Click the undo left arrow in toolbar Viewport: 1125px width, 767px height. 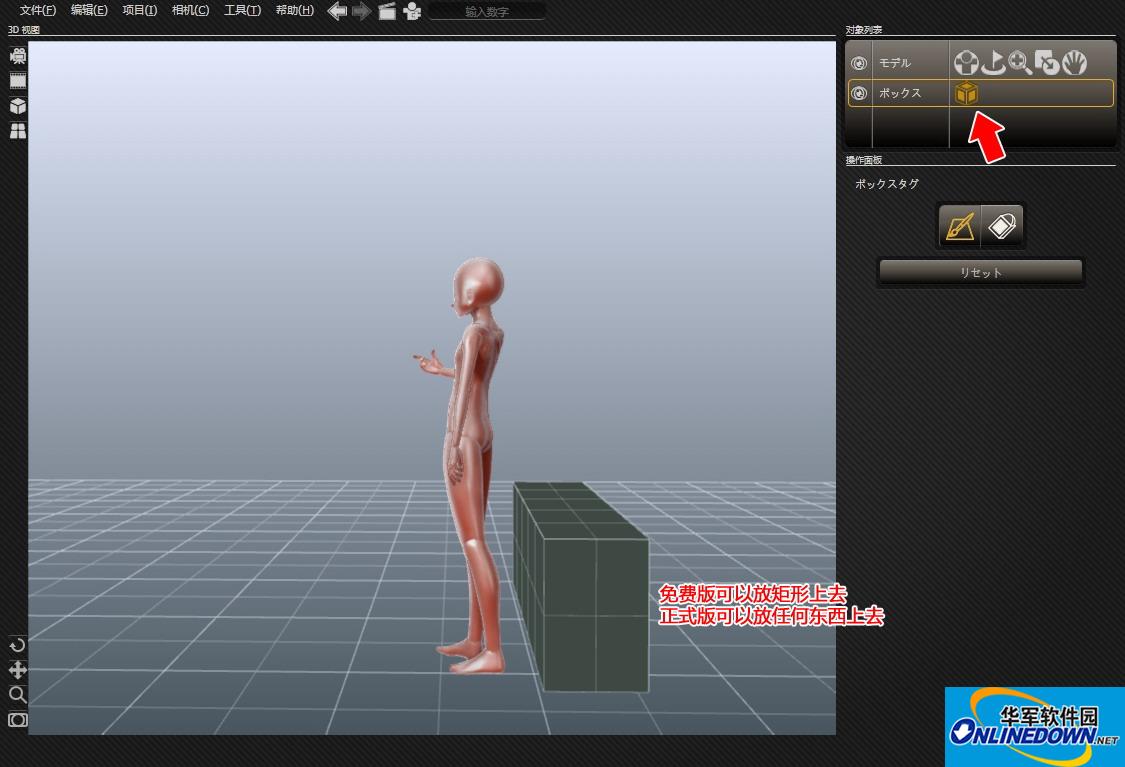pos(338,11)
